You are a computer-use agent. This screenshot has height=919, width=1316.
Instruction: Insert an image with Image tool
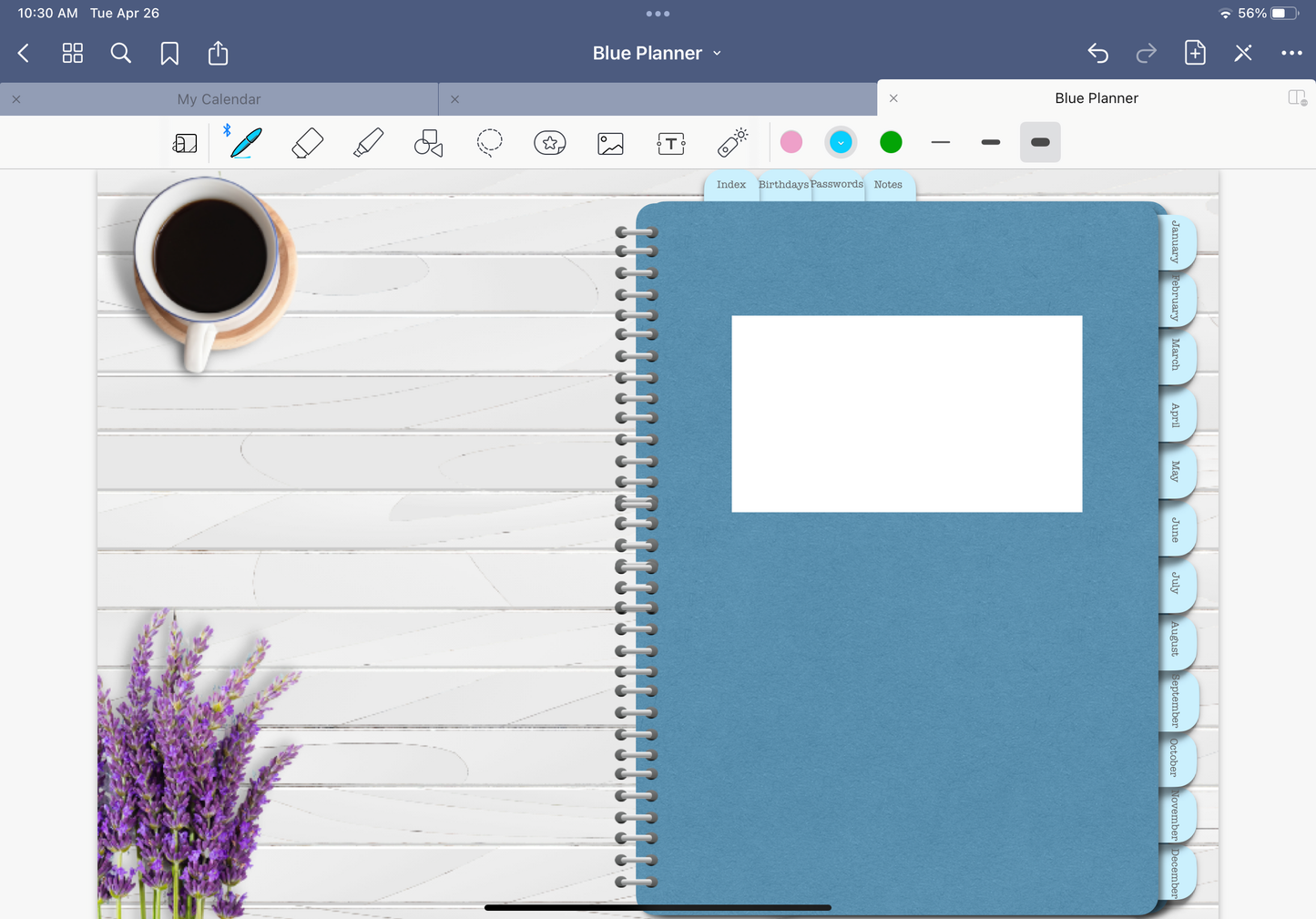(x=610, y=143)
